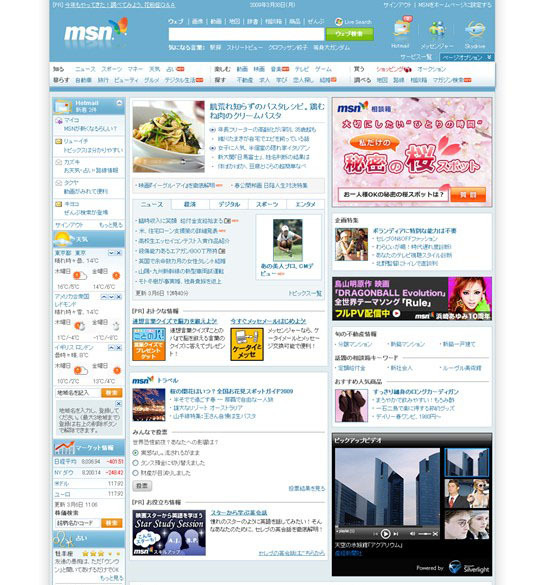550x585 pixels.
Task: Click the Live Search logo
Action: (x=353, y=22)
